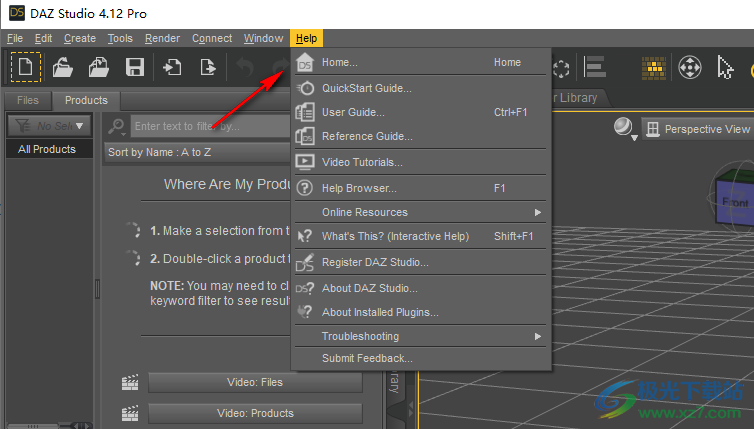Image resolution: width=754 pixels, height=429 pixels.
Task: Open the Create menu
Action: pos(80,38)
